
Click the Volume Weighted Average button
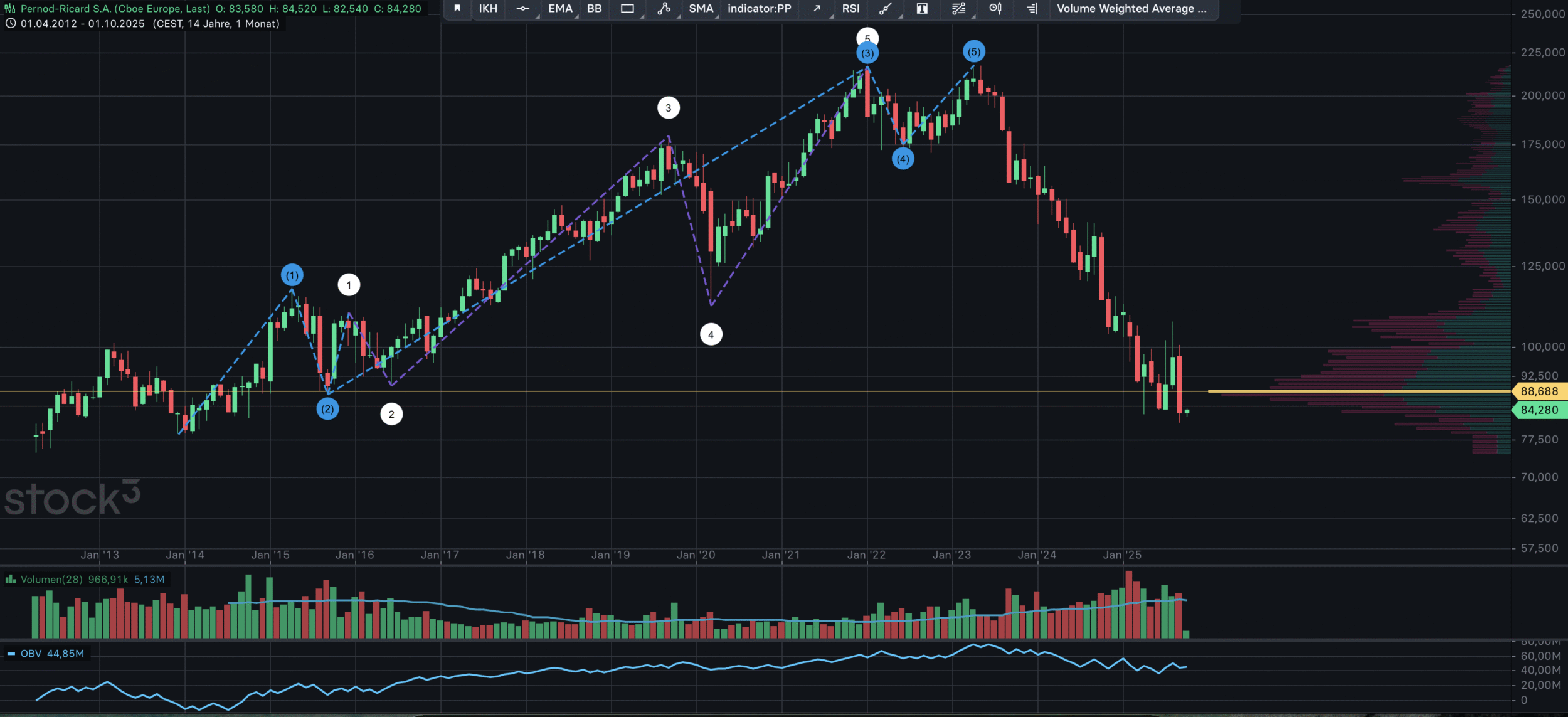click(1131, 9)
